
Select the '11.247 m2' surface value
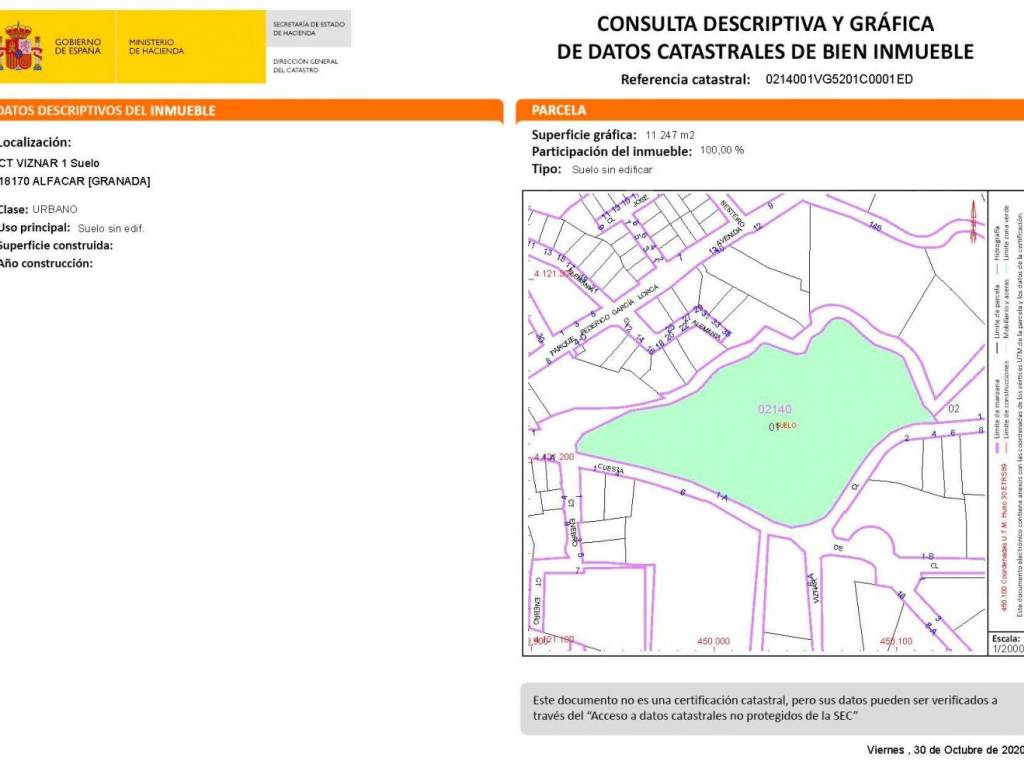670,135
